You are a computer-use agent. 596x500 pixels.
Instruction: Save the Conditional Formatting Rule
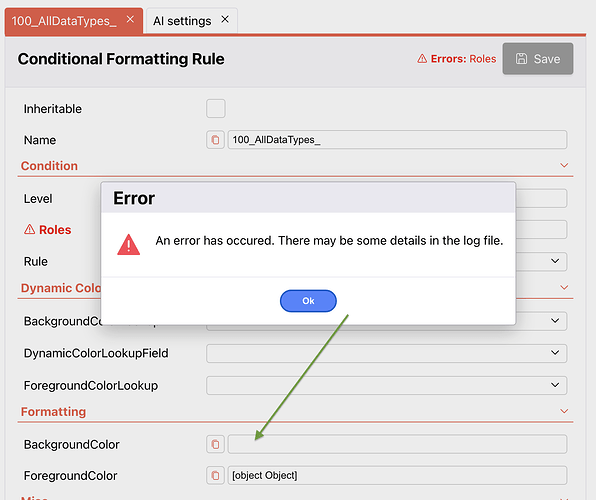[537, 59]
